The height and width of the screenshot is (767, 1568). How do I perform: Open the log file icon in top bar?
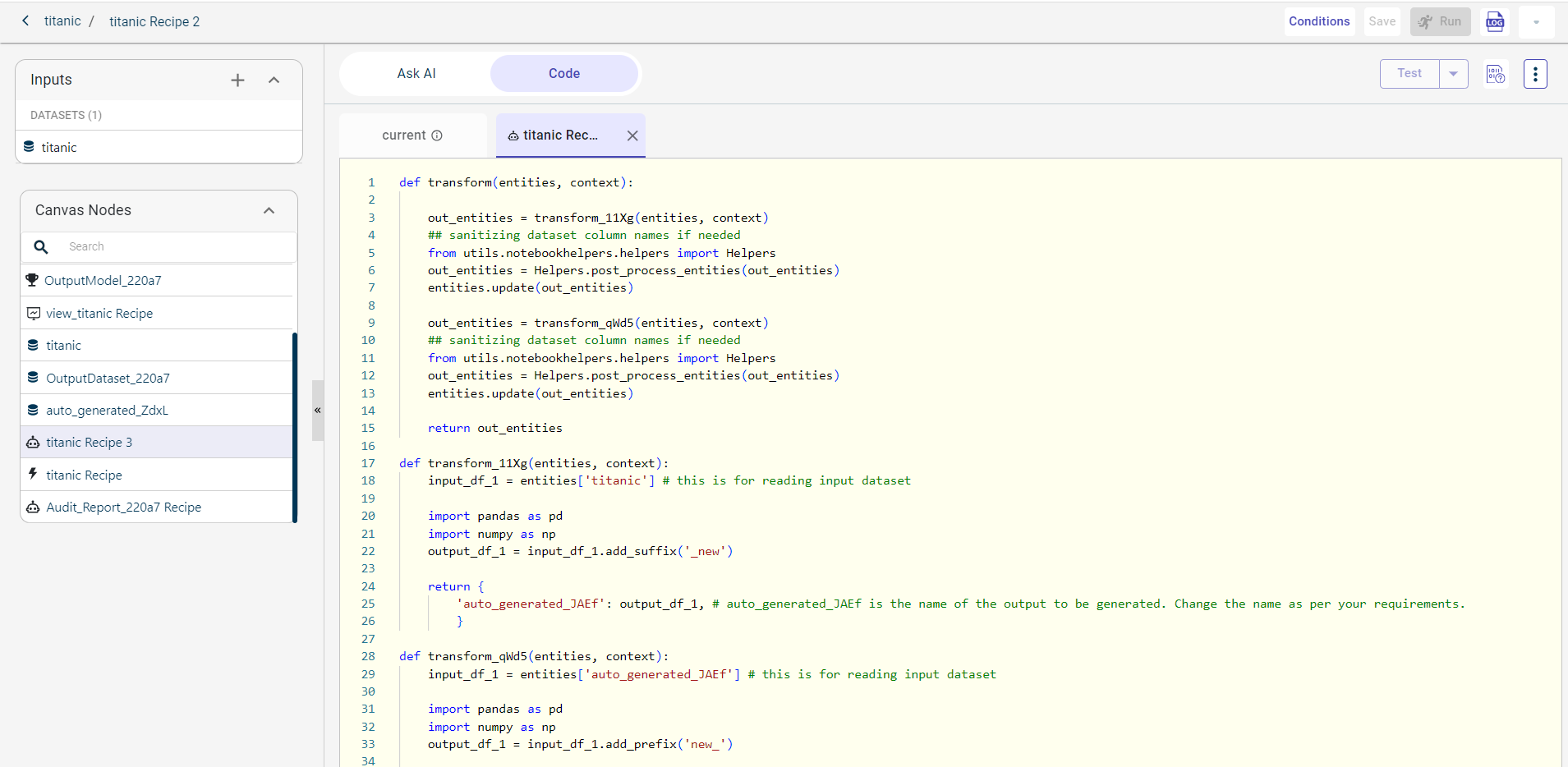click(1495, 22)
